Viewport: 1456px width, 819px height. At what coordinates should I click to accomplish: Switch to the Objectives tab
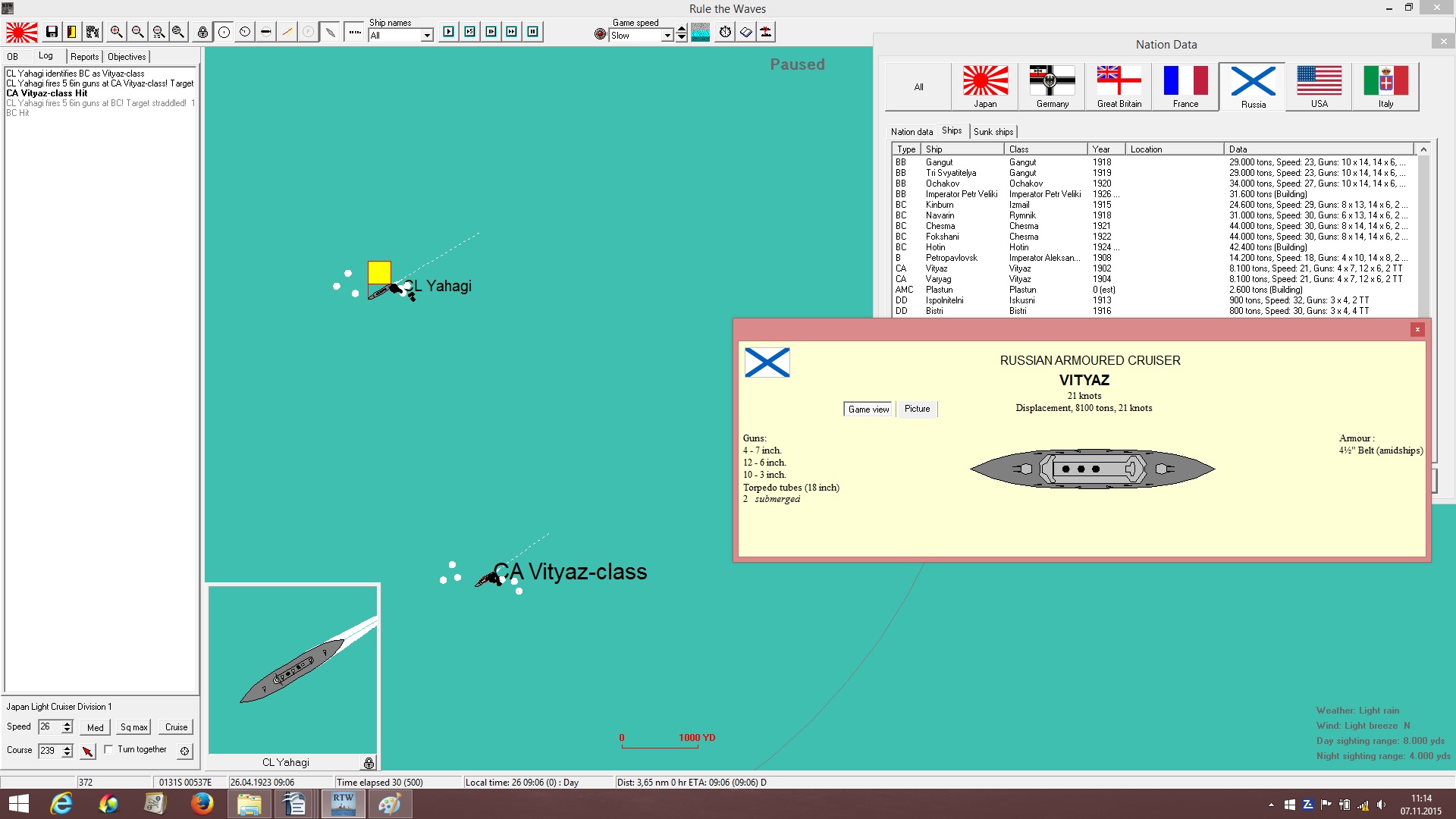tap(127, 57)
